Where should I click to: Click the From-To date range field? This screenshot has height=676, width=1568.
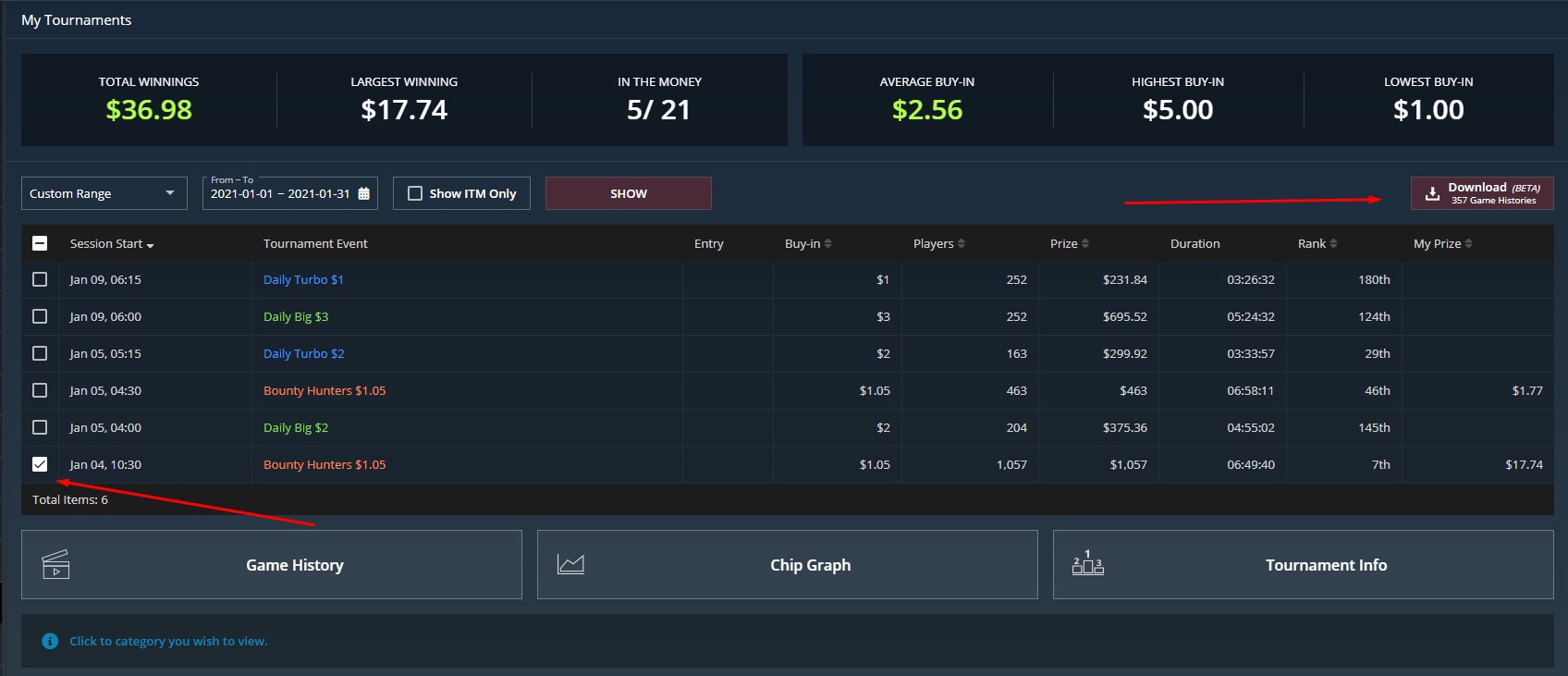pyautogui.click(x=280, y=194)
